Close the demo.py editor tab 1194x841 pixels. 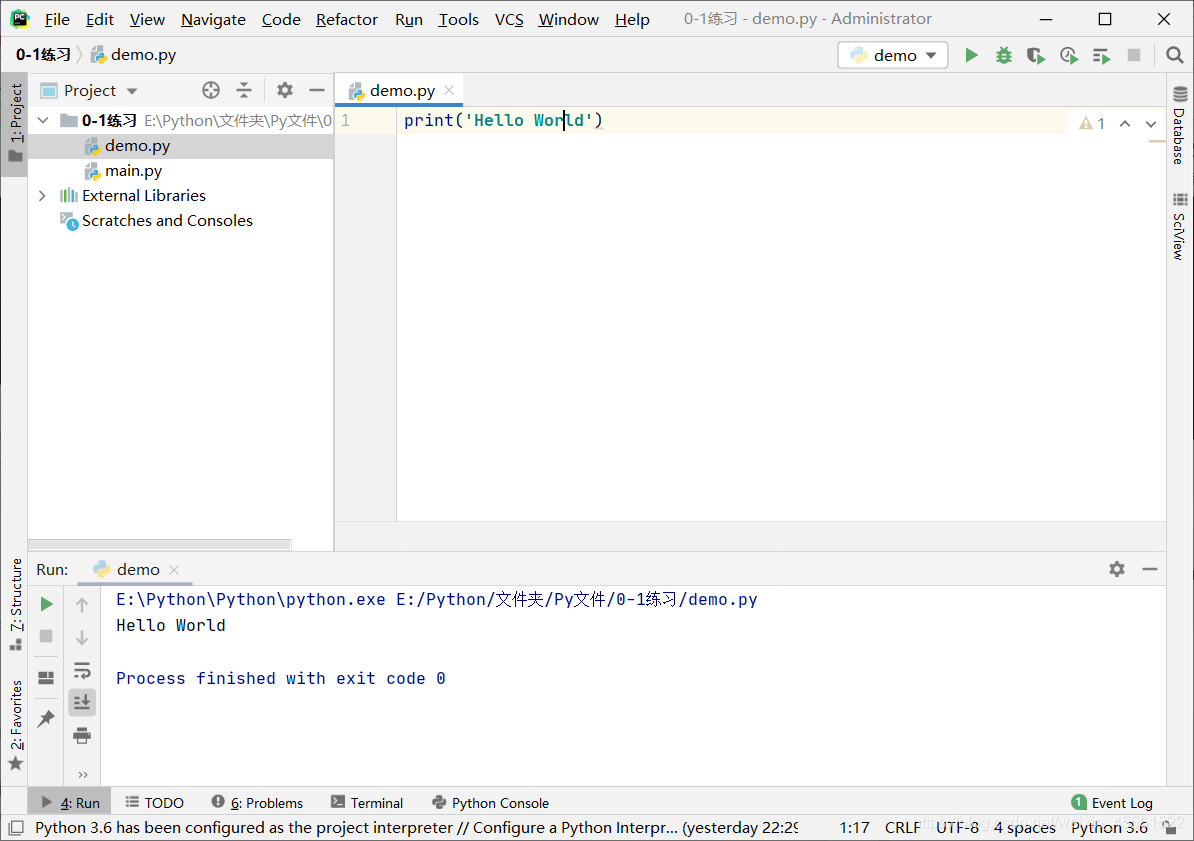449,91
